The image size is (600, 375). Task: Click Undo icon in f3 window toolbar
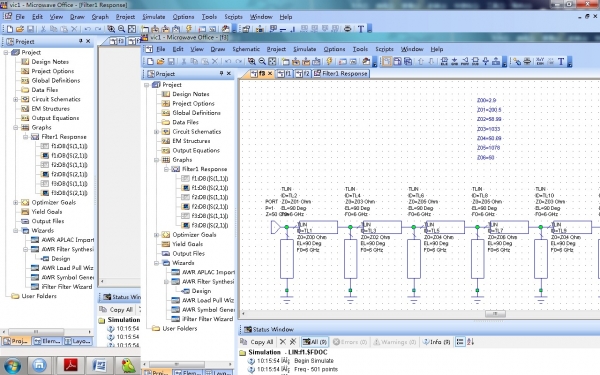tap(228, 61)
